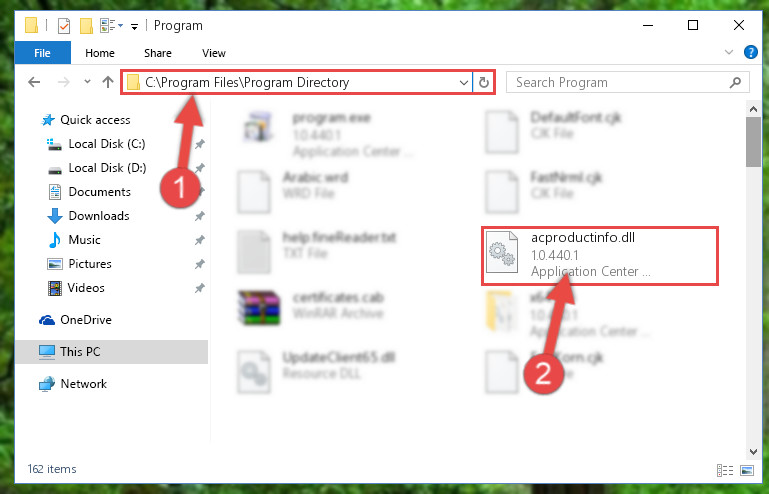
Task: Switch to the Details view icon
Action: [725, 470]
